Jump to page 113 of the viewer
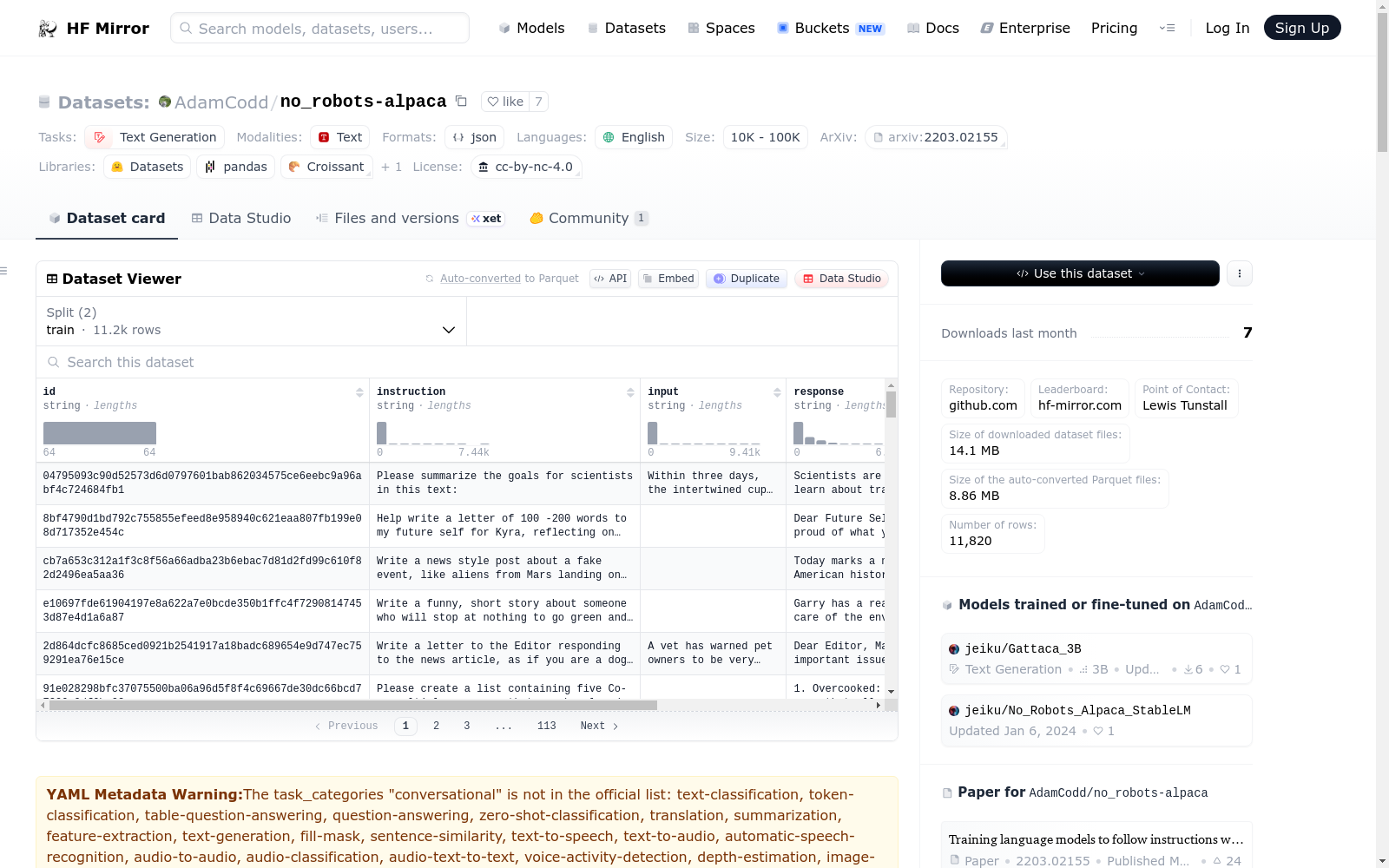This screenshot has height=868, width=1389. [547, 726]
